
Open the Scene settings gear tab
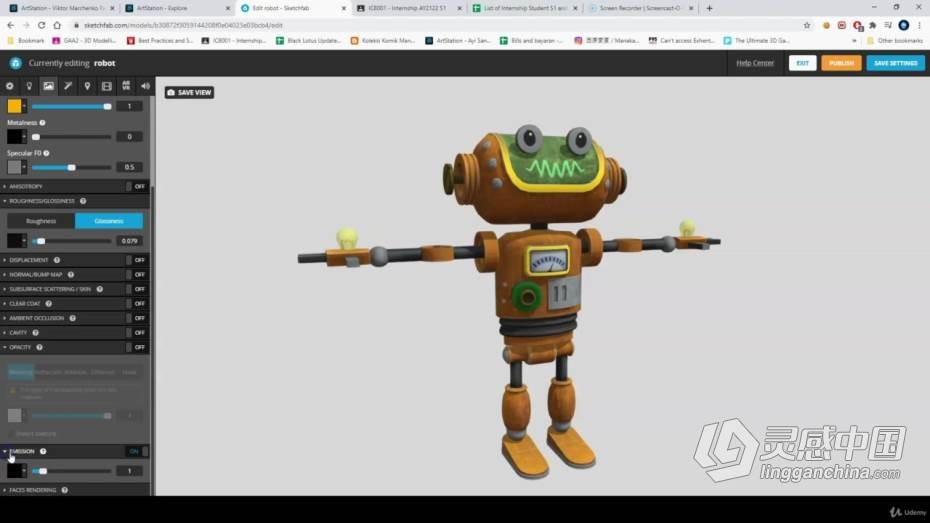pyautogui.click(x=9, y=86)
